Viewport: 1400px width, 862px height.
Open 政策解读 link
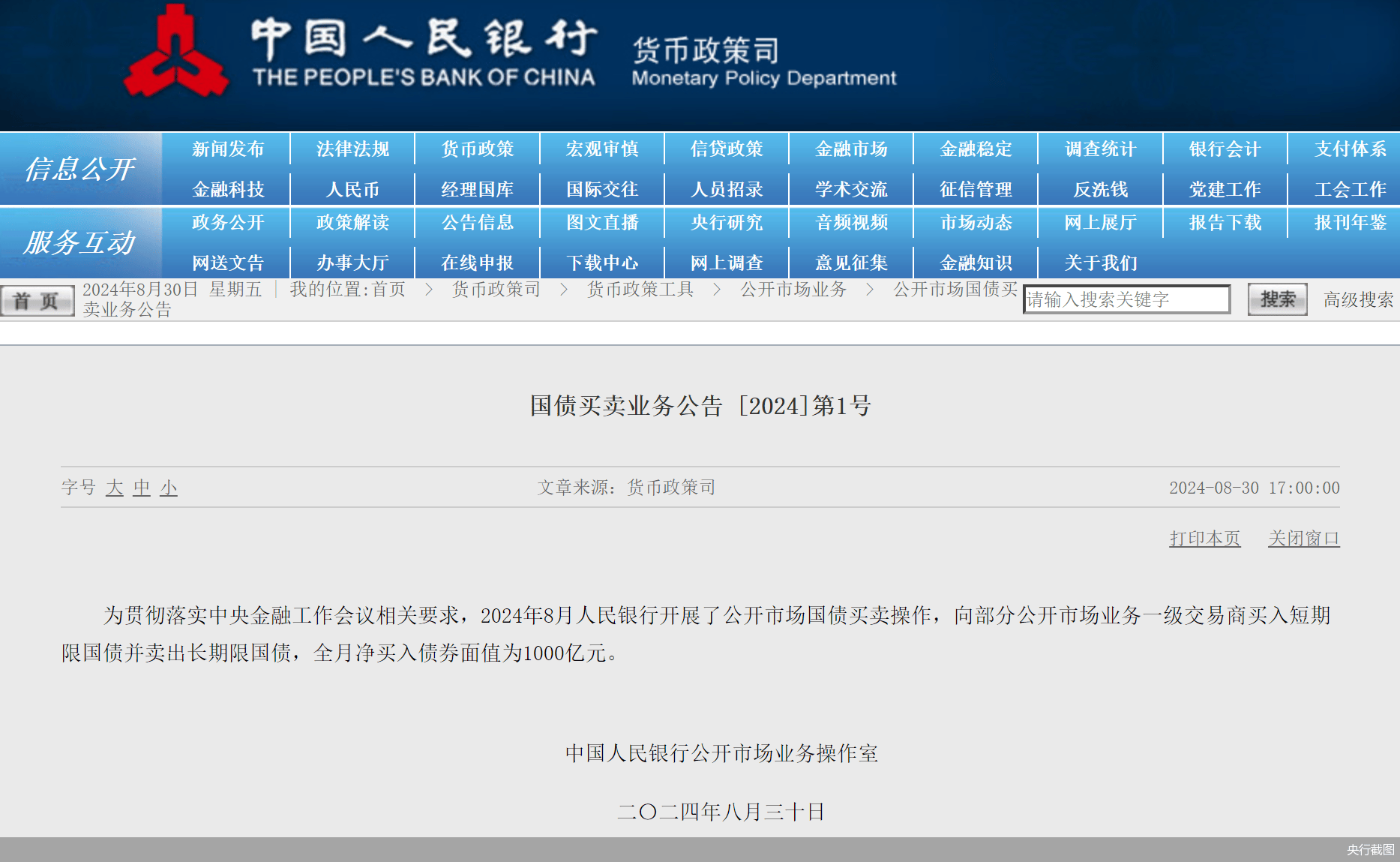(352, 223)
